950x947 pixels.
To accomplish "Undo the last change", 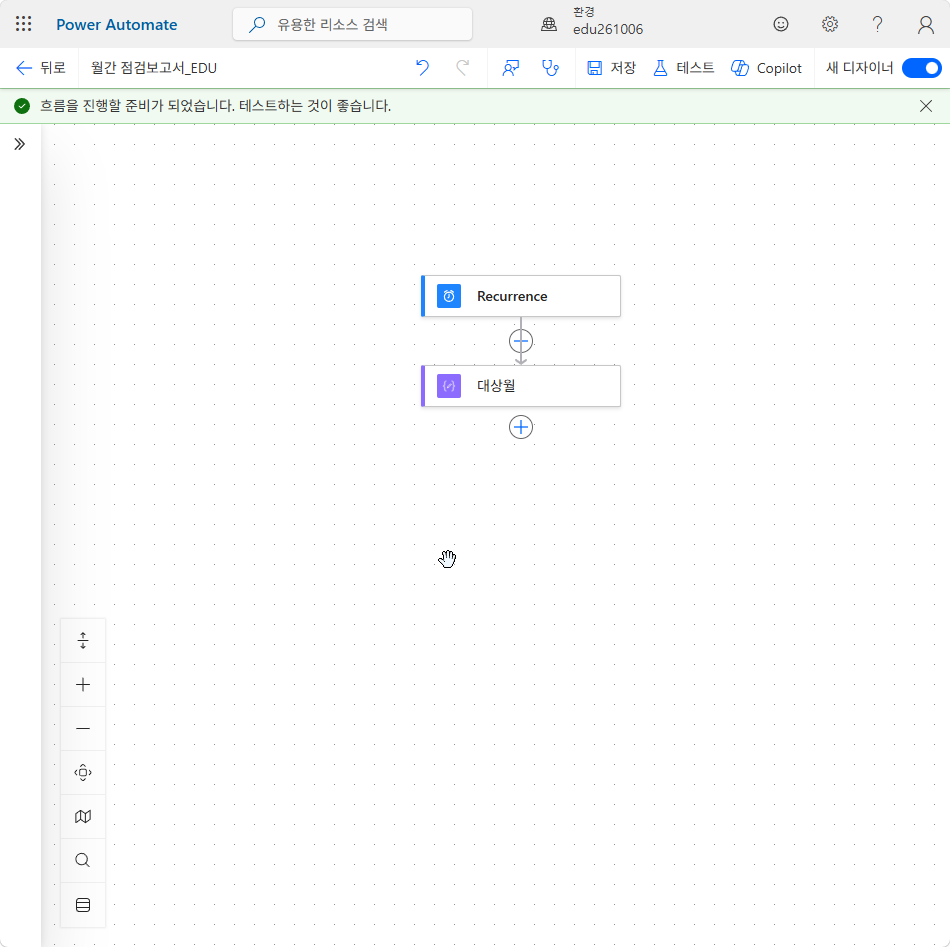I will 422,68.
